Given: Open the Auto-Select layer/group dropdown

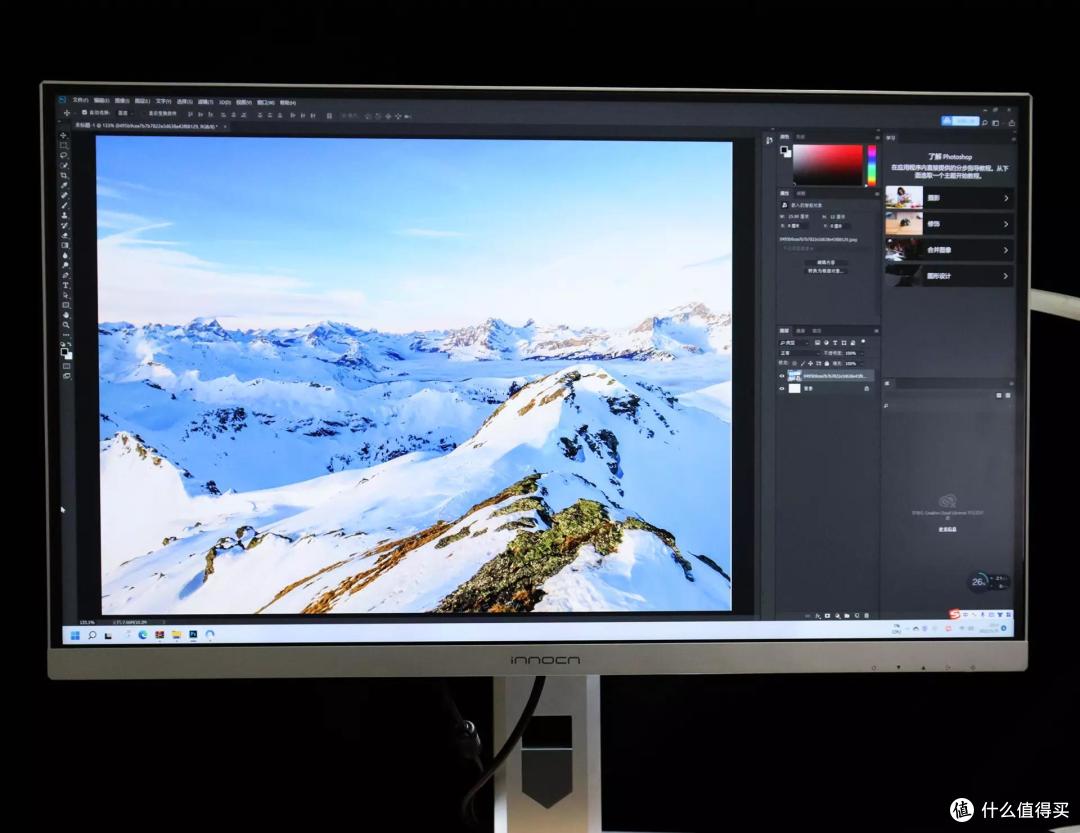Looking at the screenshot, I should tap(126, 113).
